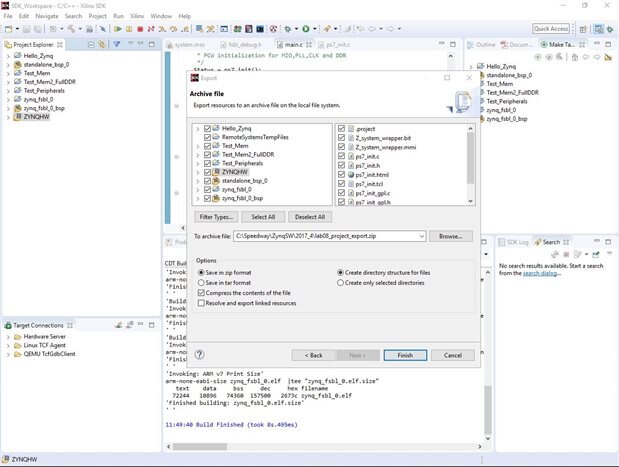This screenshot has width=619, height=467.
Task: Open the To archive file path dropdown
Action: coord(423,236)
